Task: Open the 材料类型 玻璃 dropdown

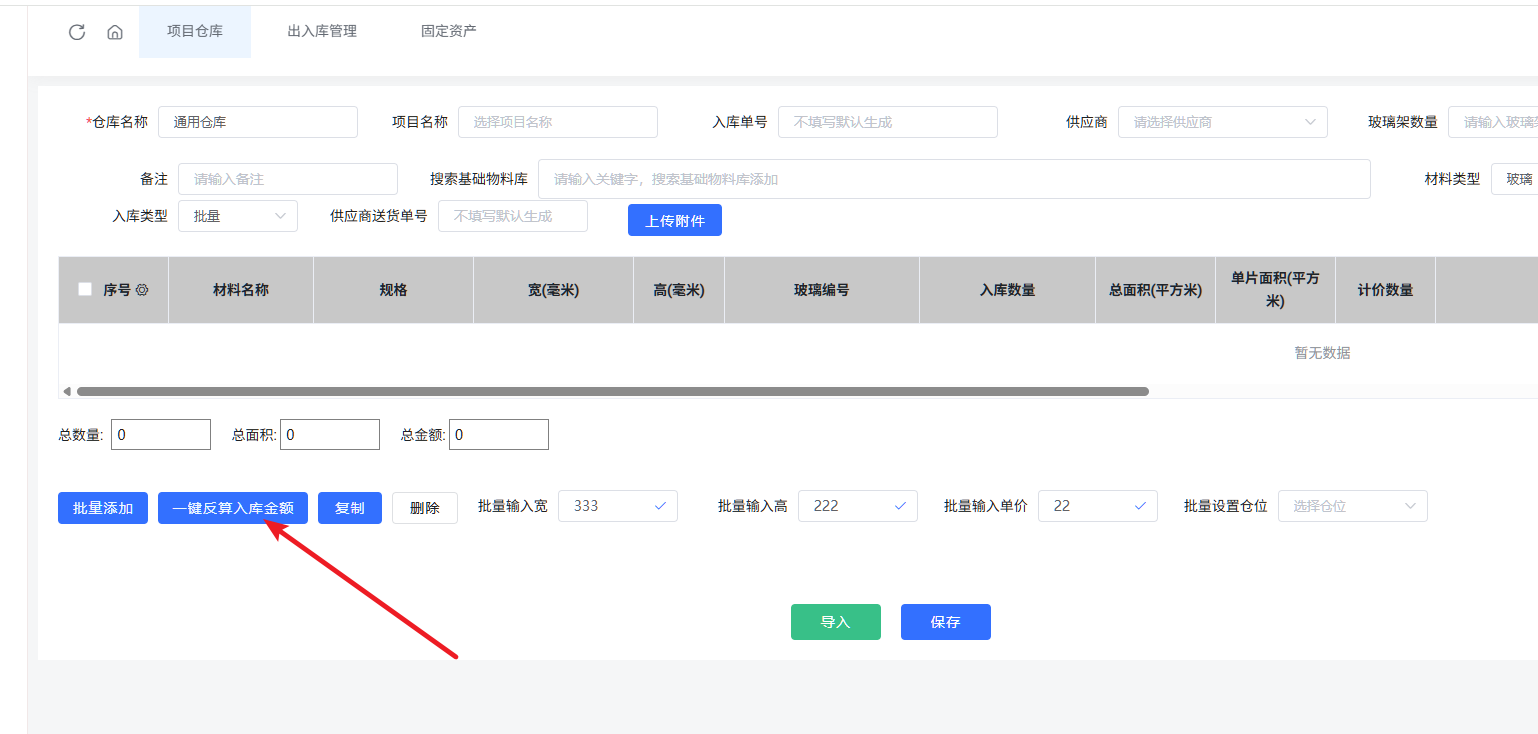Action: [x=1514, y=179]
